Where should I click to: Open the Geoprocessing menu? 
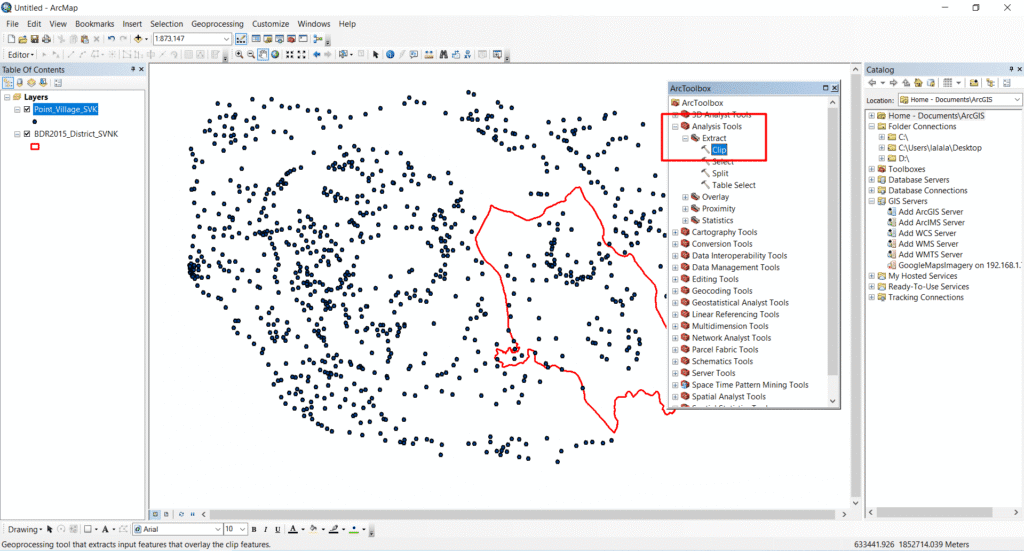217,24
